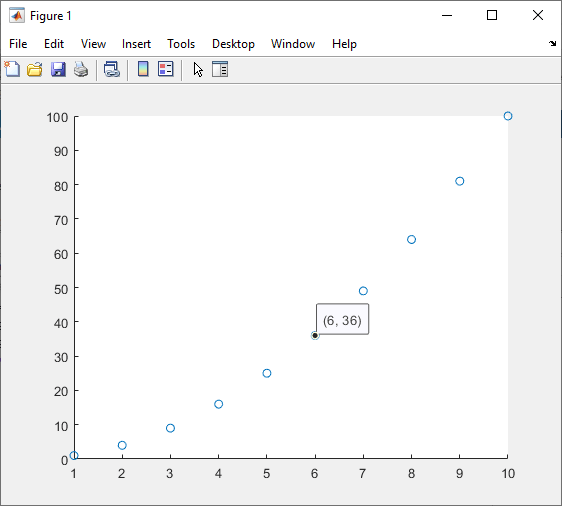Click the y-axis tick label 70
Viewport: 562px width, 506px height.
click(x=61, y=220)
